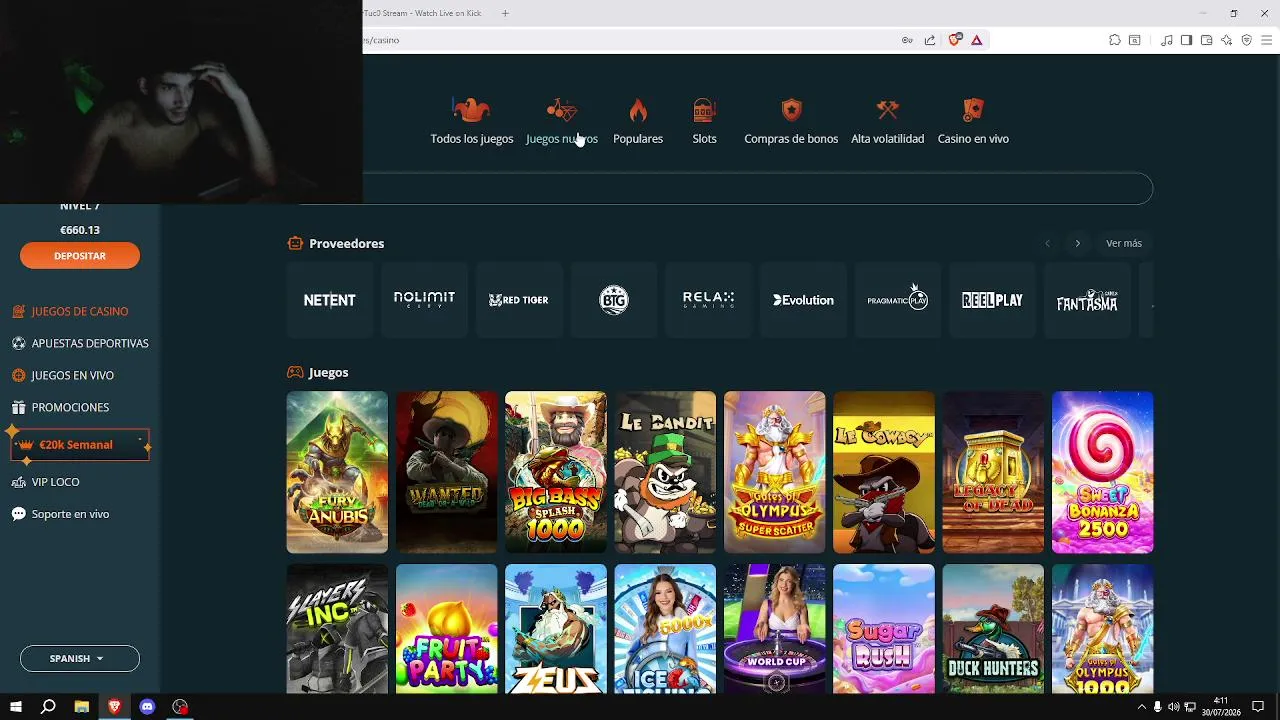Image resolution: width=1280 pixels, height=720 pixels.
Task: Launch Legacy of Dead game
Action: click(993, 472)
